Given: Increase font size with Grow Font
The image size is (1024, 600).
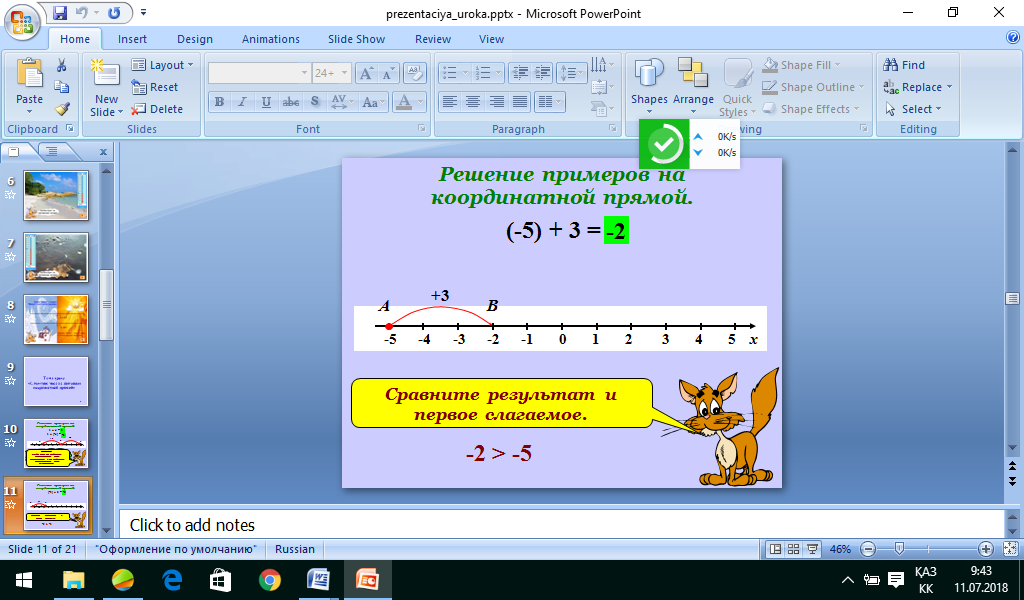Looking at the screenshot, I should tap(366, 73).
